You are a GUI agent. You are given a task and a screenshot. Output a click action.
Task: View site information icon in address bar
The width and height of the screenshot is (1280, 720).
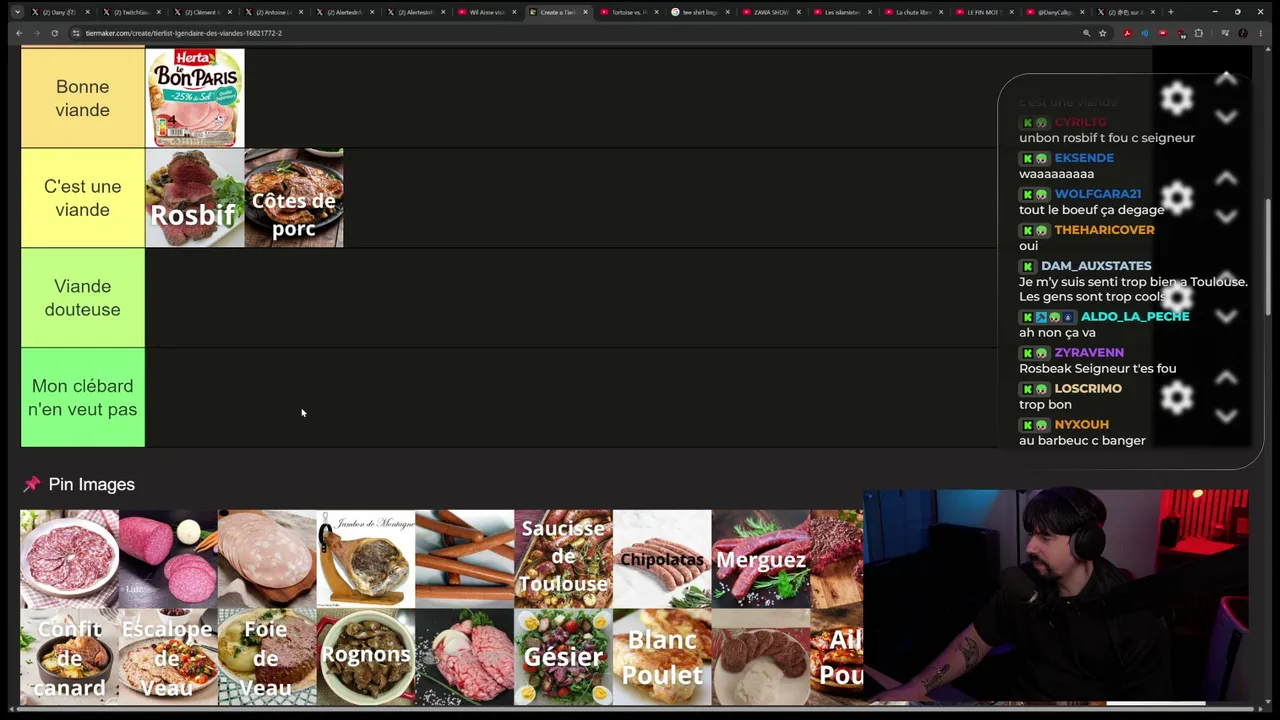pyautogui.click(x=76, y=33)
